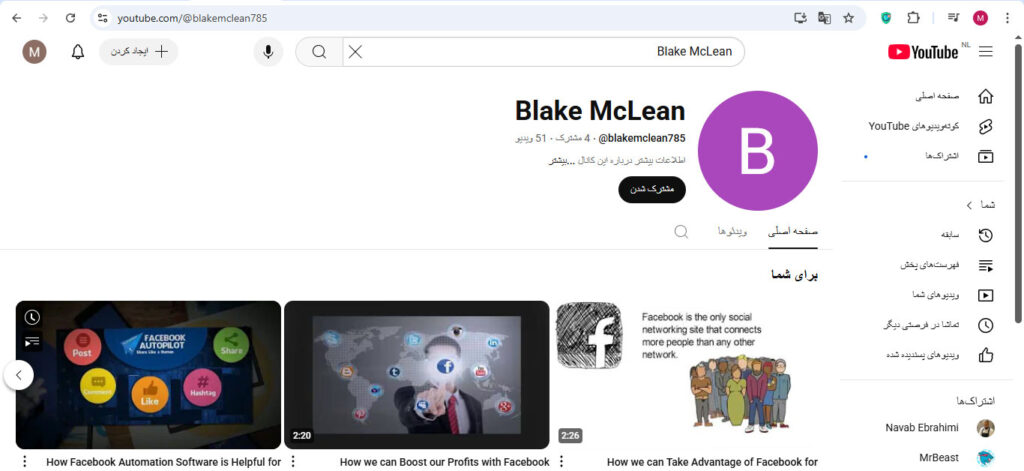Image resolution: width=1024 pixels, height=471 pixels.
Task: Start voice search with microphone icon
Action: coord(268,52)
